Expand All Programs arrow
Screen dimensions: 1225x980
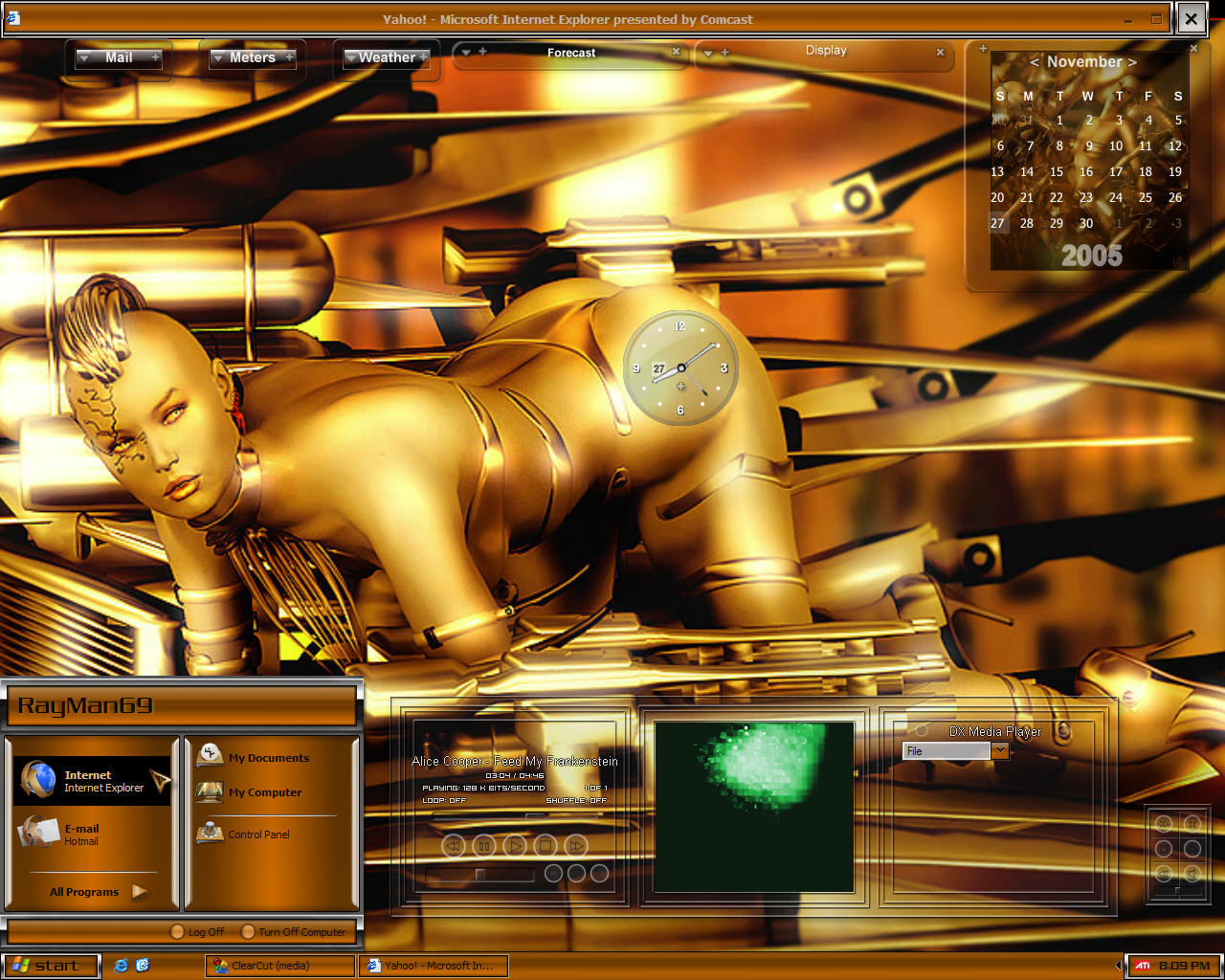[140, 891]
